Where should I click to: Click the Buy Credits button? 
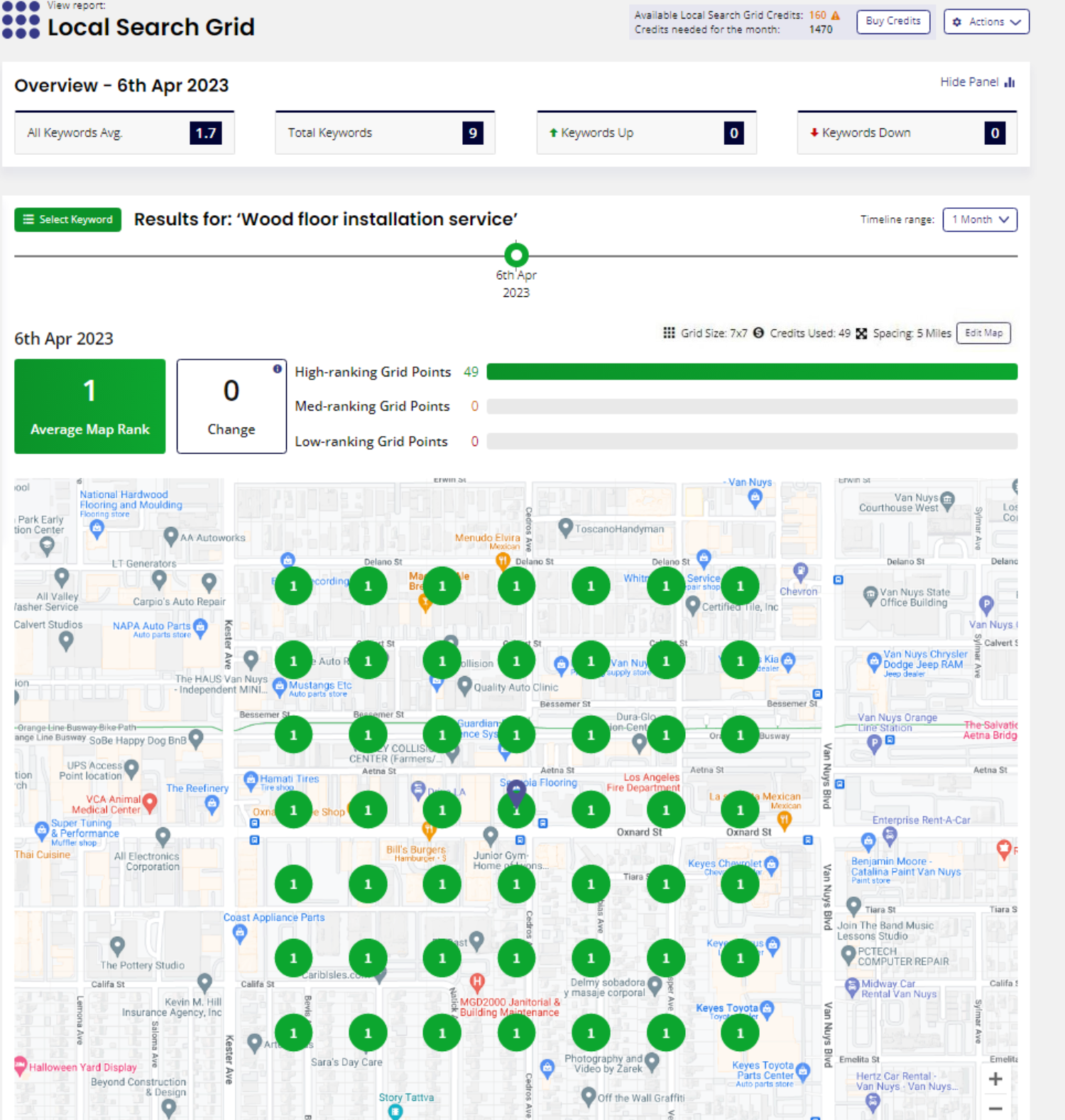[x=892, y=21]
